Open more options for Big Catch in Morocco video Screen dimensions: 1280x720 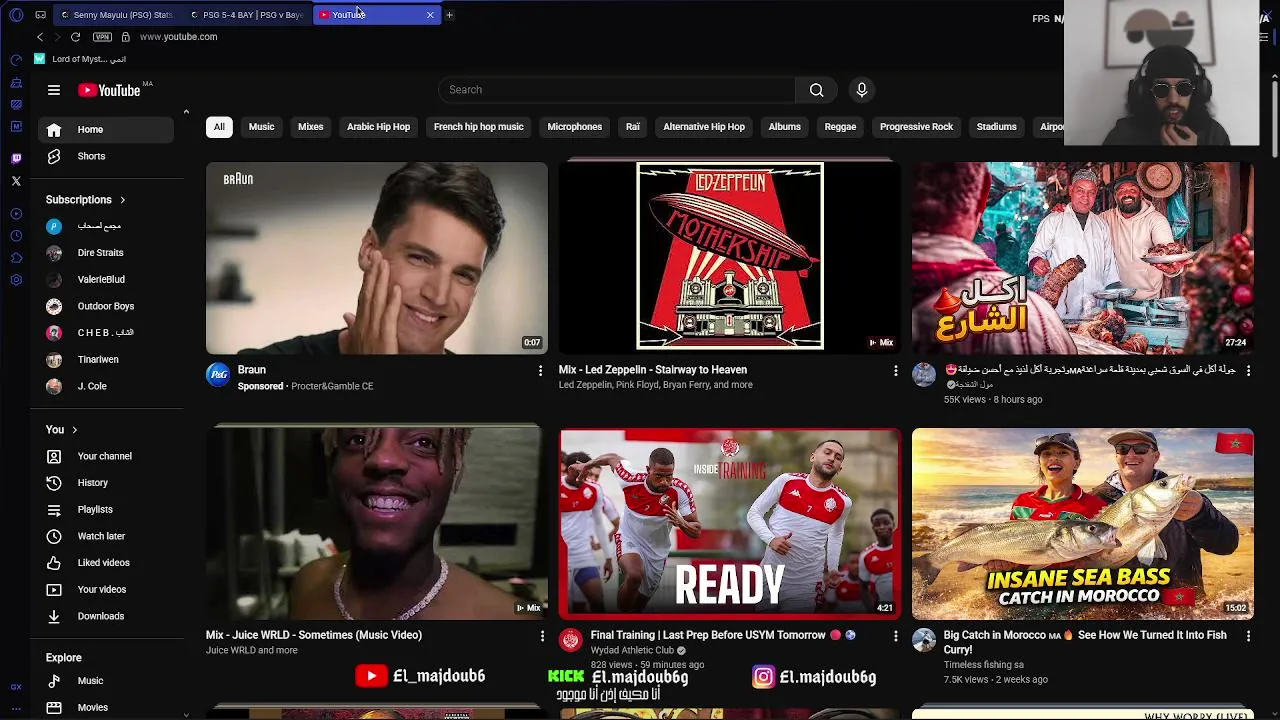[x=1247, y=636]
